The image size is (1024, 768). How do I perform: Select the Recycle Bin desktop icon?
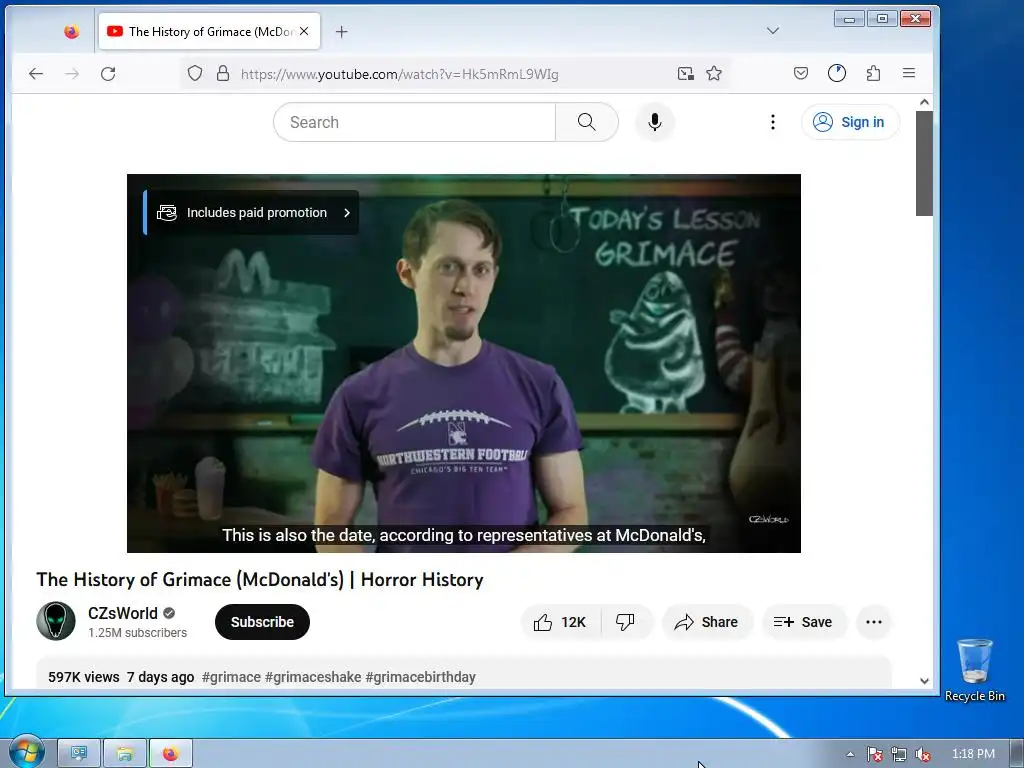(x=974, y=670)
